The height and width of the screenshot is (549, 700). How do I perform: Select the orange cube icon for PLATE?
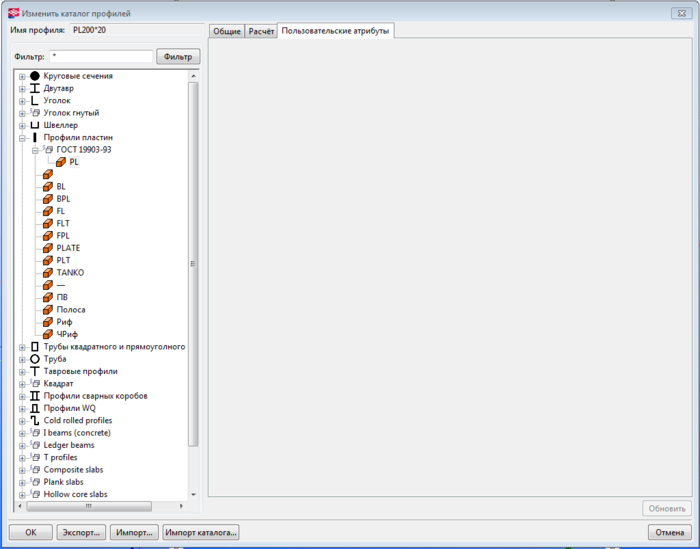pos(48,248)
